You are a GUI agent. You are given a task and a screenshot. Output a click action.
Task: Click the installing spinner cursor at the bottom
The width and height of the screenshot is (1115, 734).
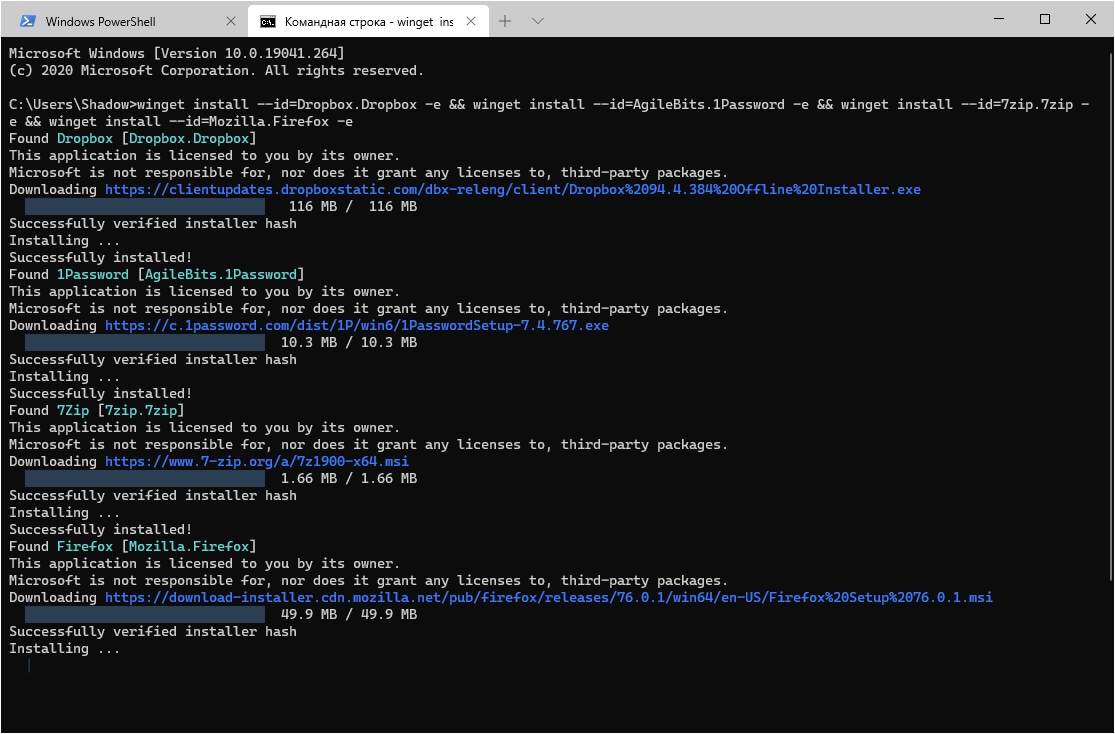28,664
